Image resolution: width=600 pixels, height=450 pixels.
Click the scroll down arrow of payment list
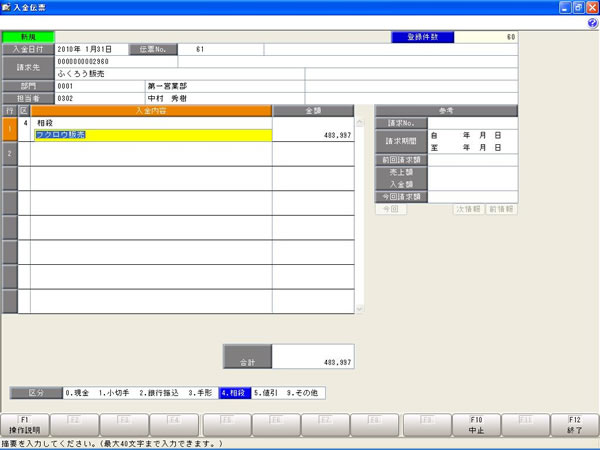[360, 308]
